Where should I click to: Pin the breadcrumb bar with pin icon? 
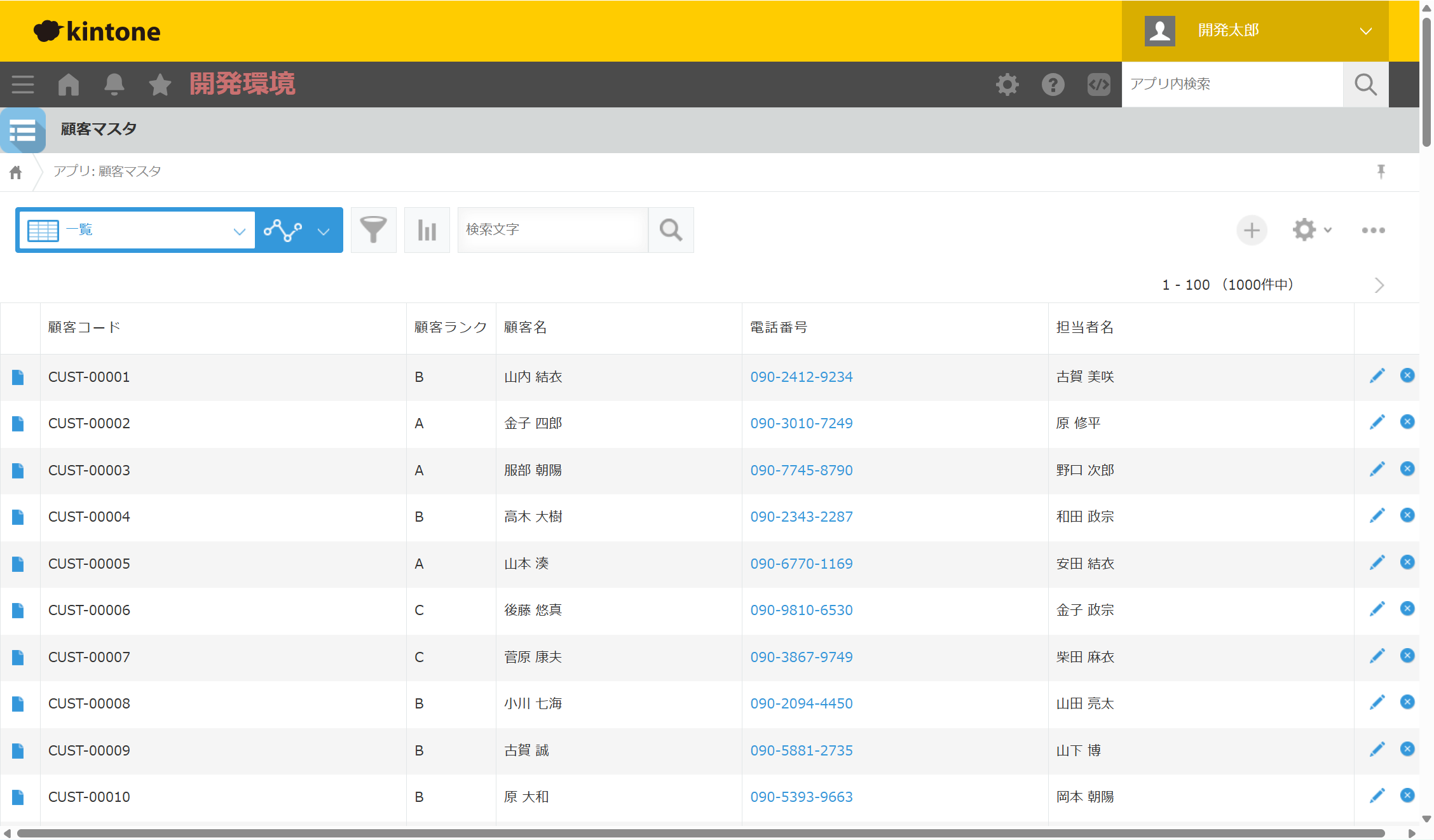pos(1381,172)
